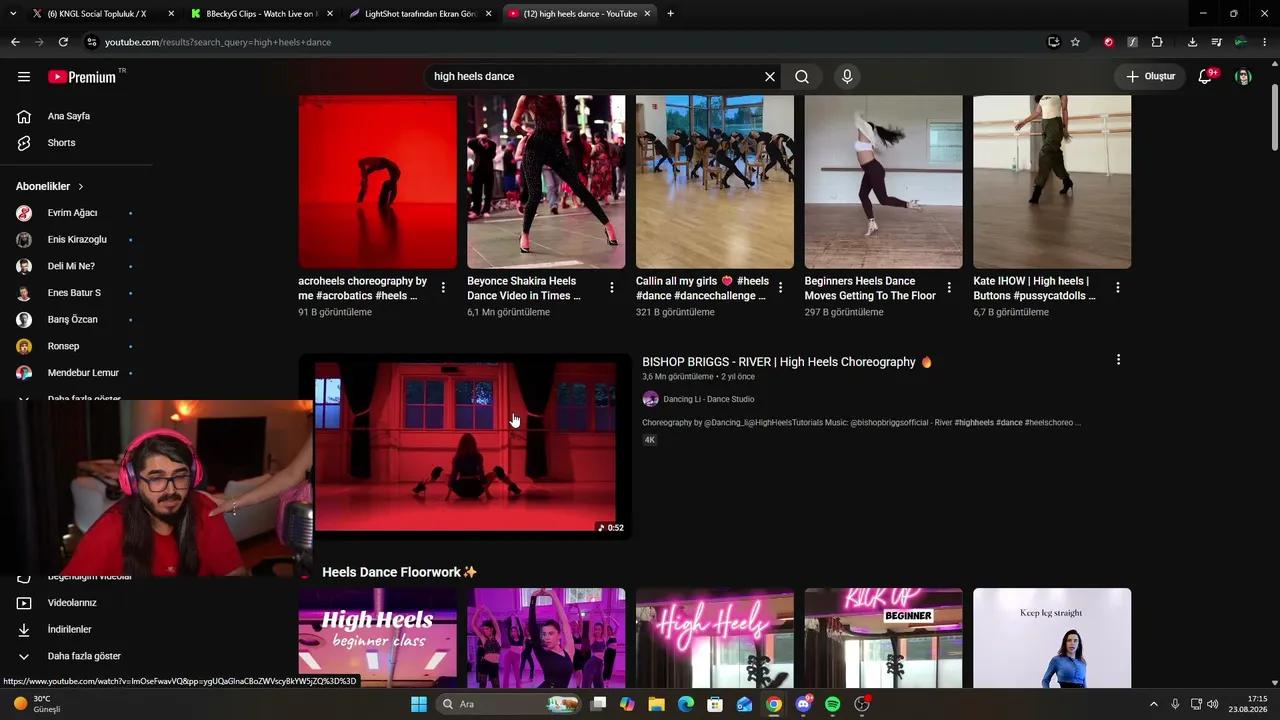Open the Chrome extensions puzzle icon
The height and width of the screenshot is (720, 1280).
[x=1157, y=42]
